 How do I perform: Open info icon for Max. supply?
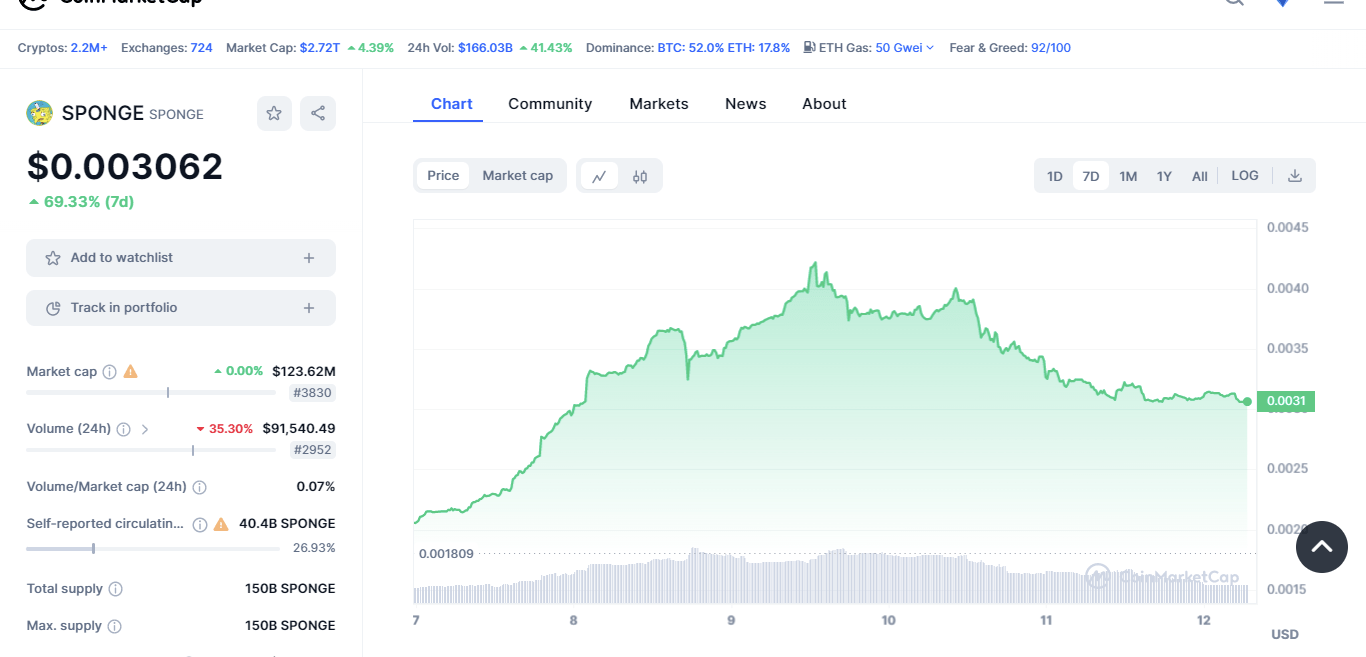click(x=115, y=626)
